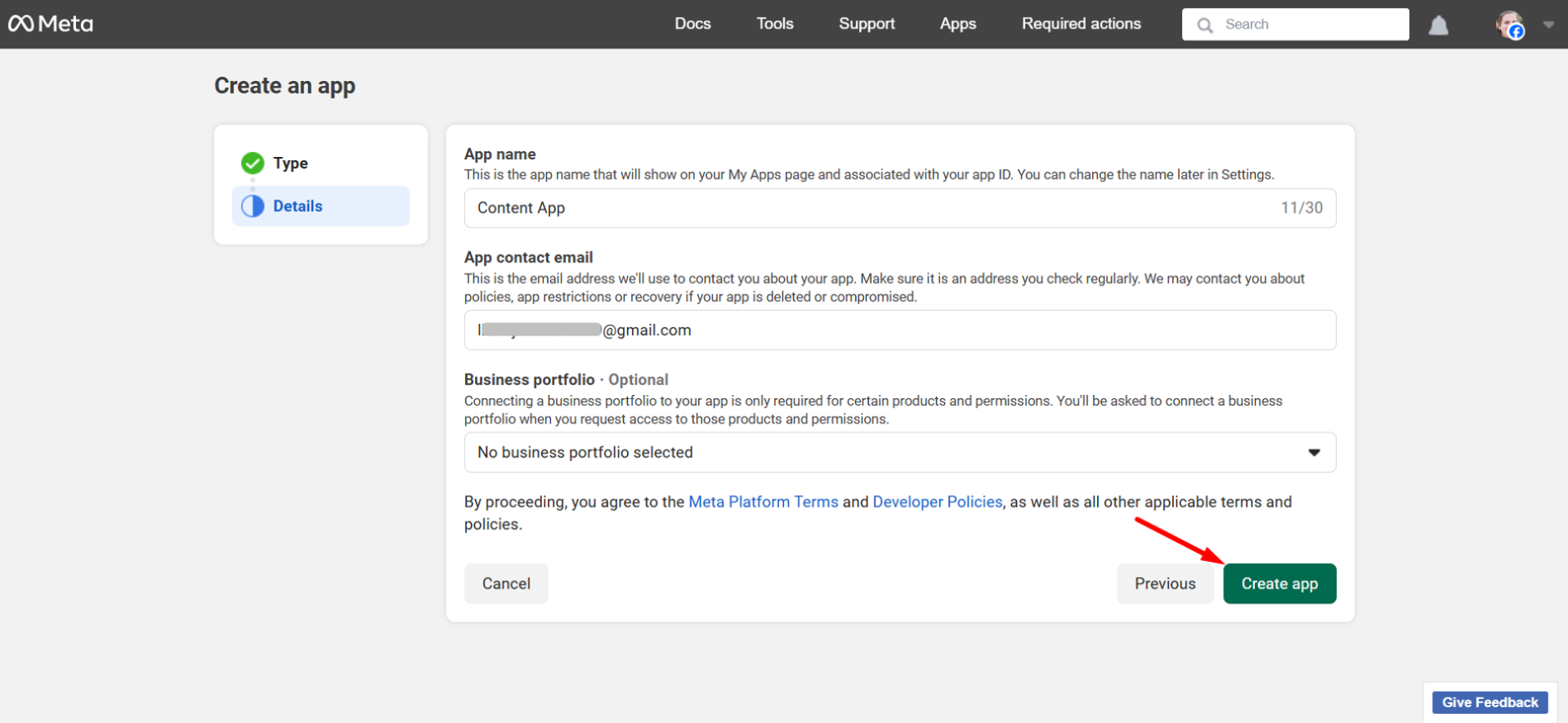Click the green Type checkmark icon
Image resolution: width=1568 pixels, height=723 pixels.
coord(253,163)
